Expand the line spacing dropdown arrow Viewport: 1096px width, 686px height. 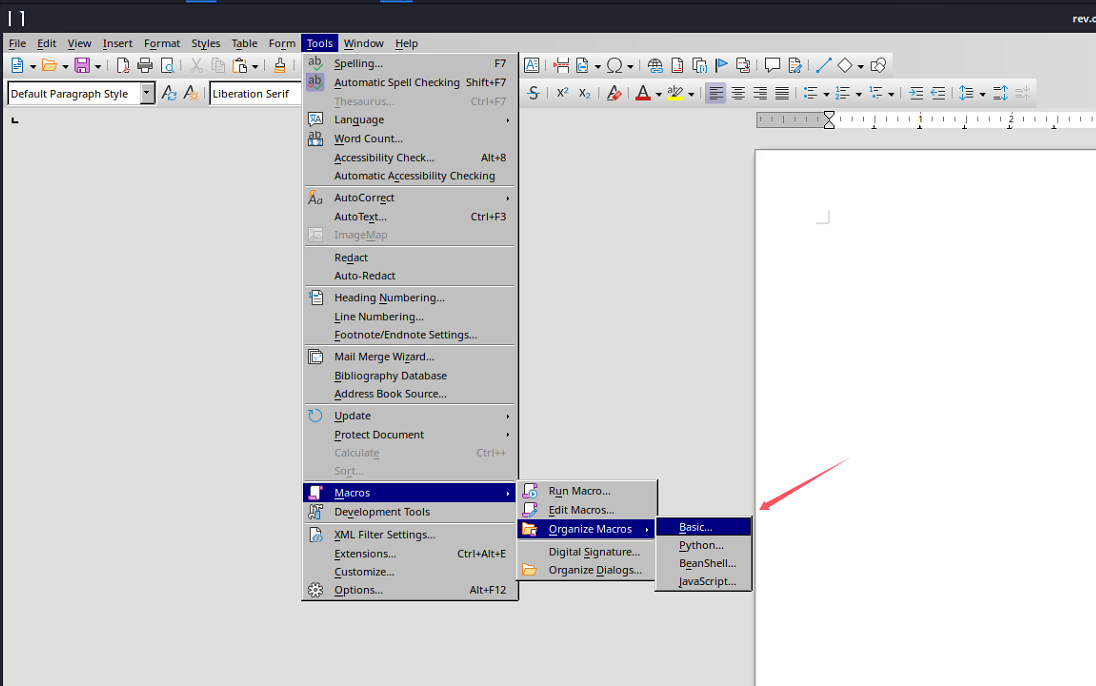(x=983, y=93)
